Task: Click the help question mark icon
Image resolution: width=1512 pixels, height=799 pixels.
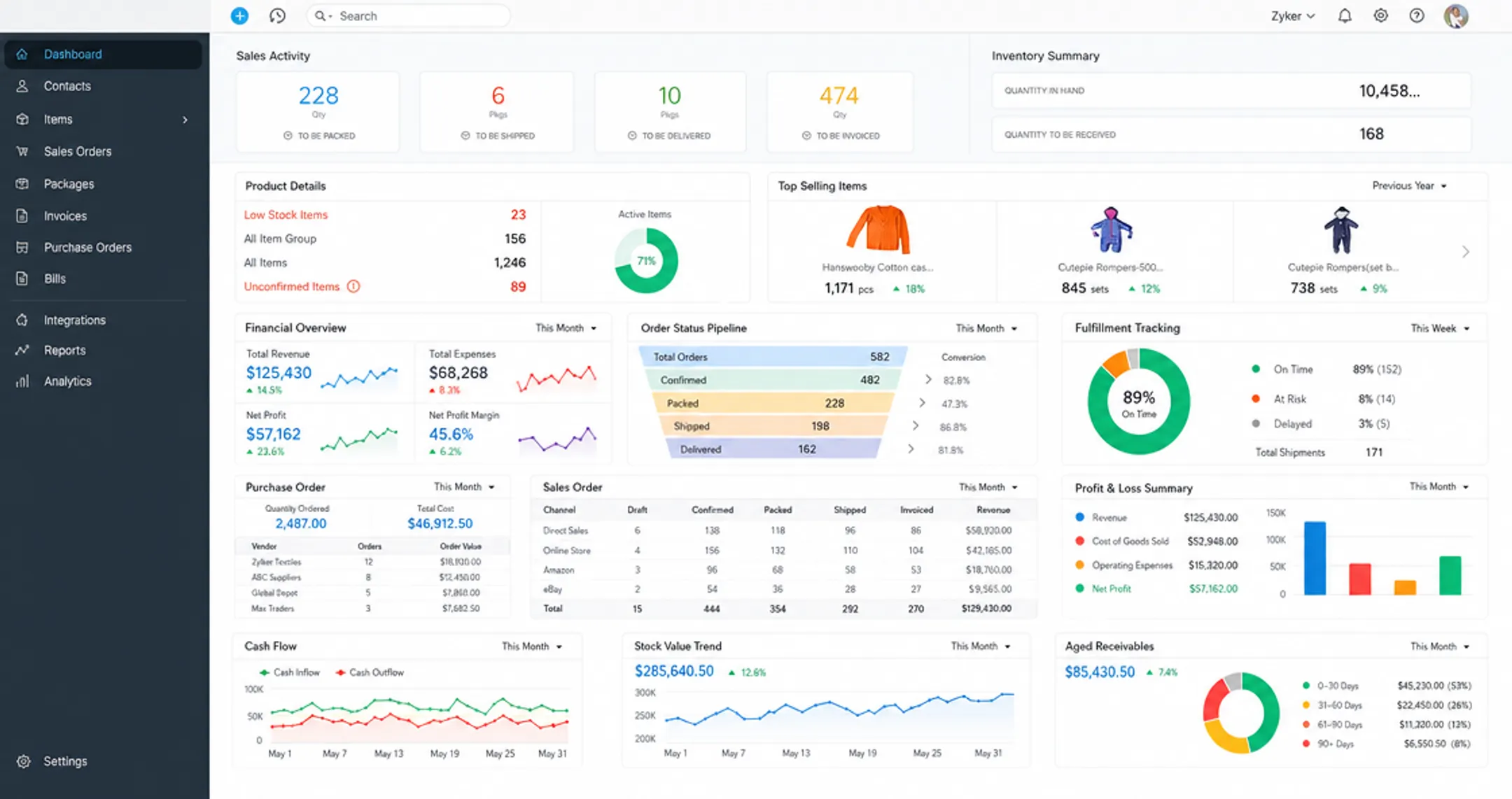Action: coord(1417,15)
